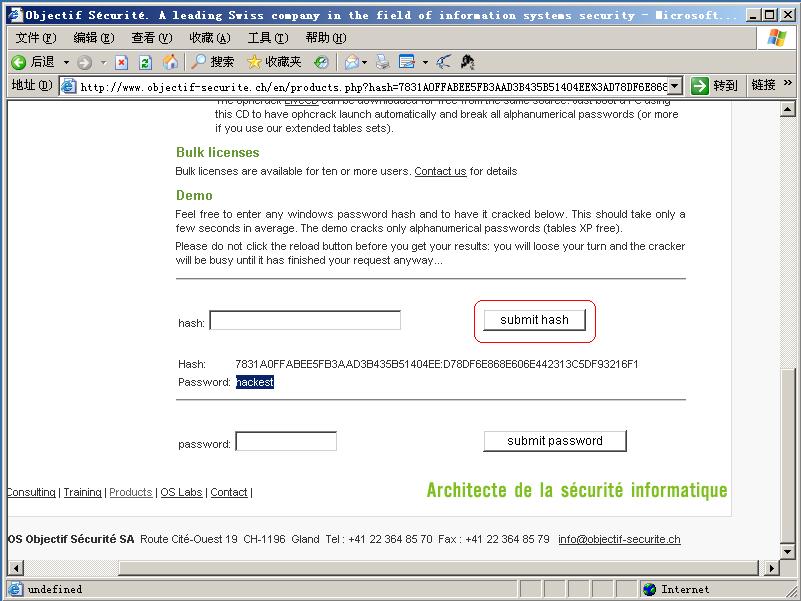Click the highlighted password result hackest

point(255,382)
